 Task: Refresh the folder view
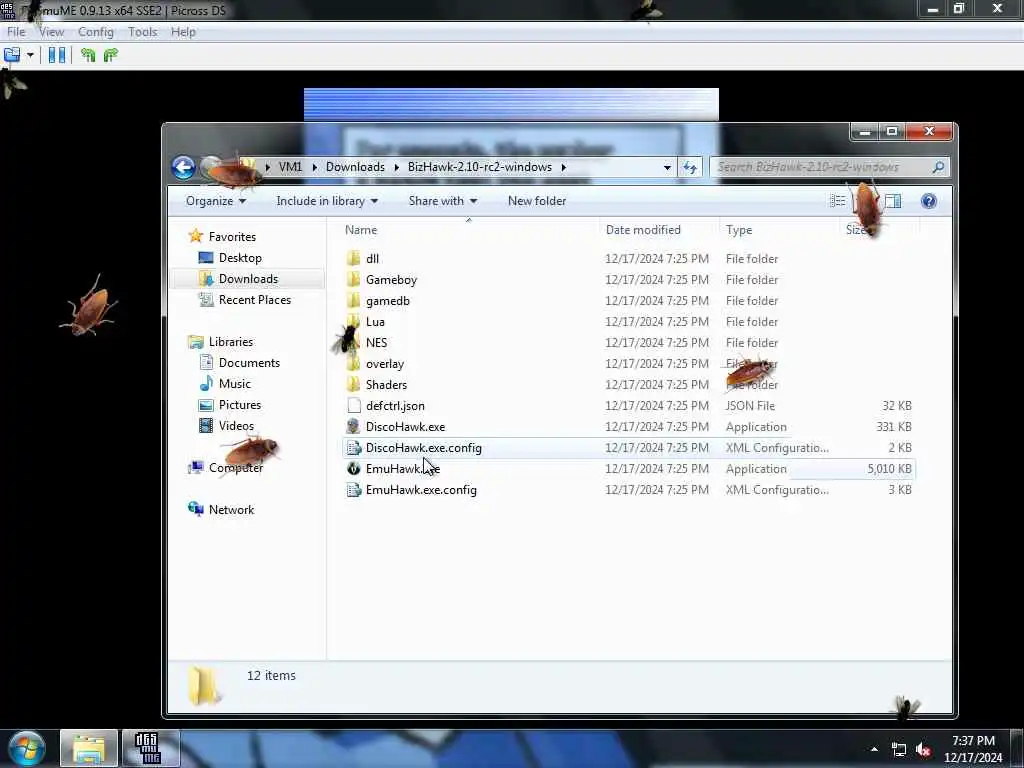(x=690, y=167)
